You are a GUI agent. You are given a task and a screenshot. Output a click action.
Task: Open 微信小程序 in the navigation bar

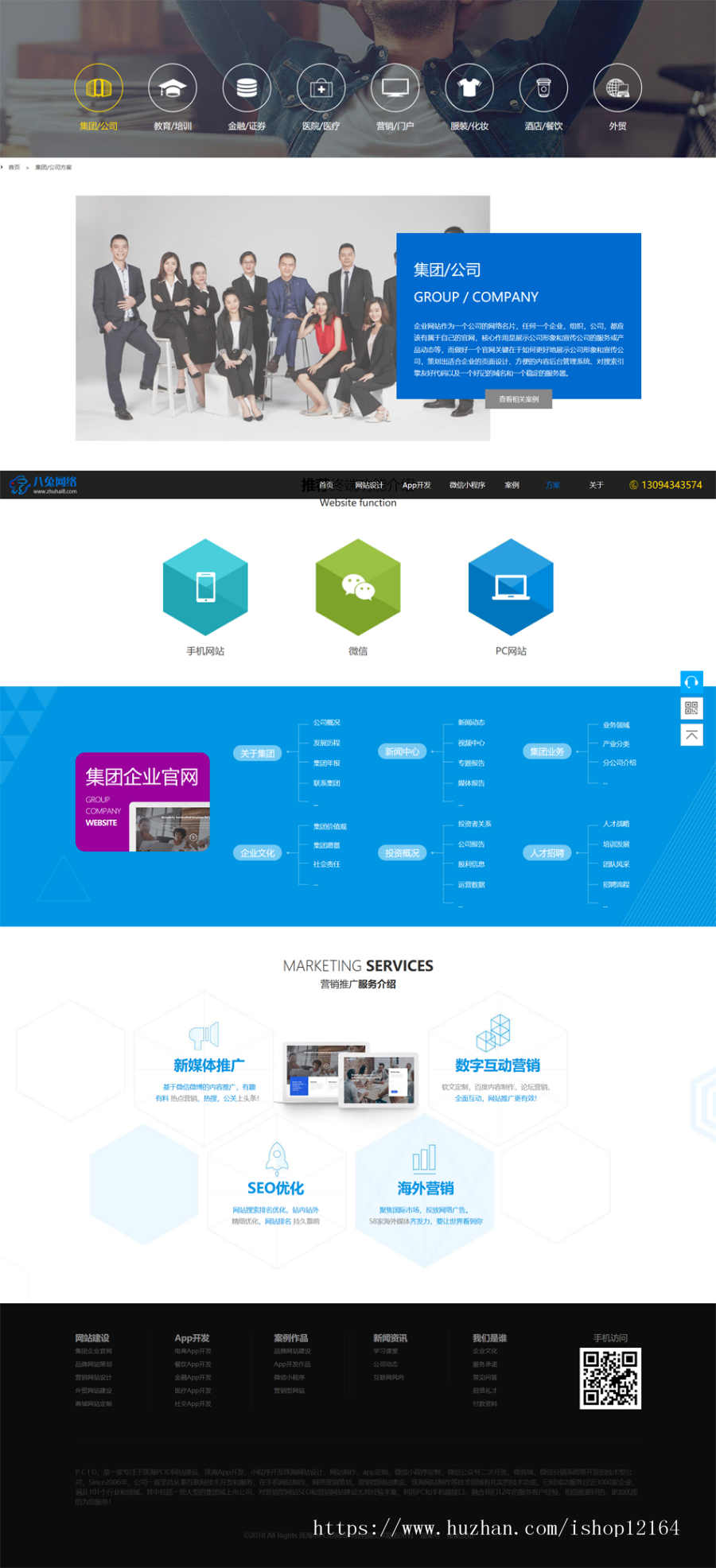point(467,485)
